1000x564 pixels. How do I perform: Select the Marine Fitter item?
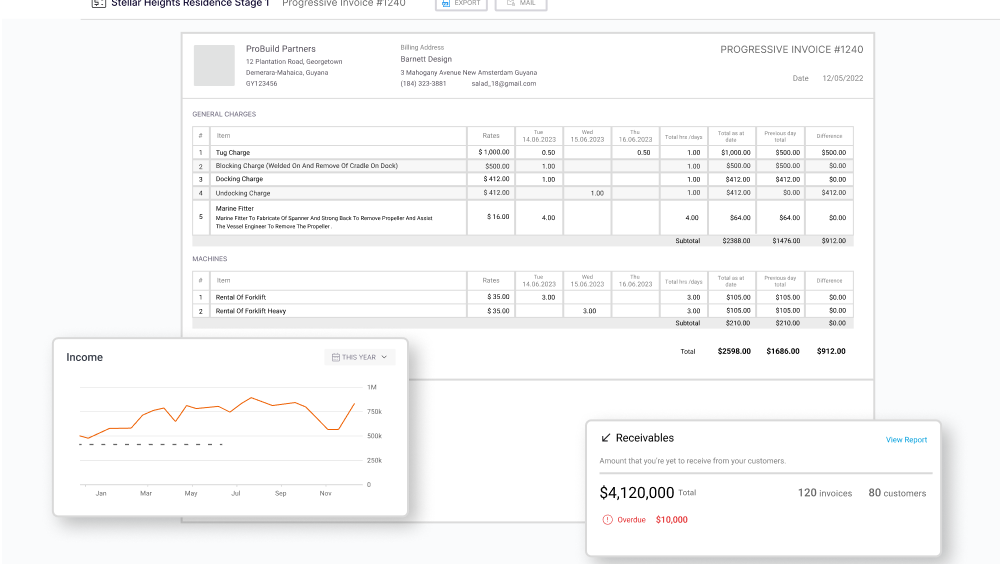coord(235,209)
